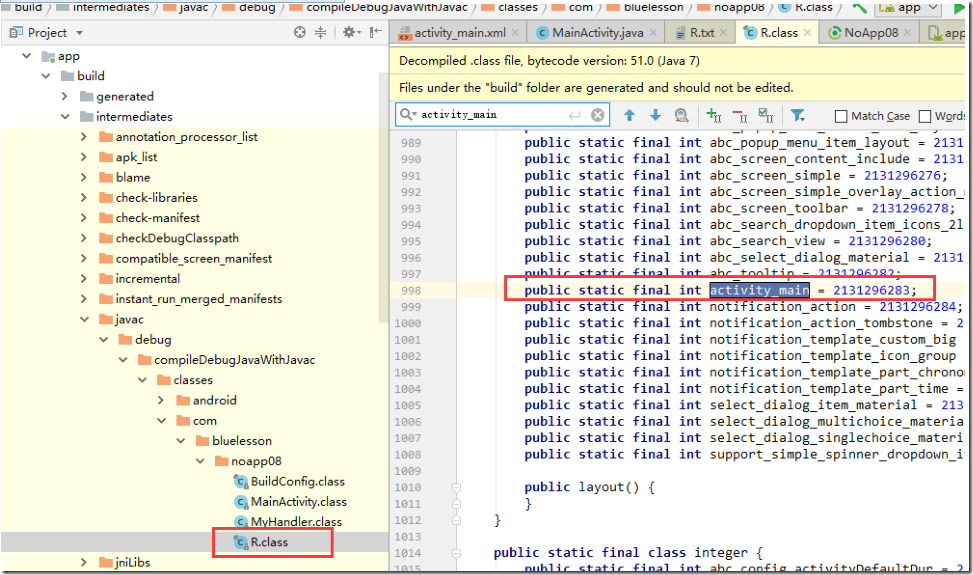Click fold marker beside class integer line
The image size is (973, 575).
(x=457, y=553)
